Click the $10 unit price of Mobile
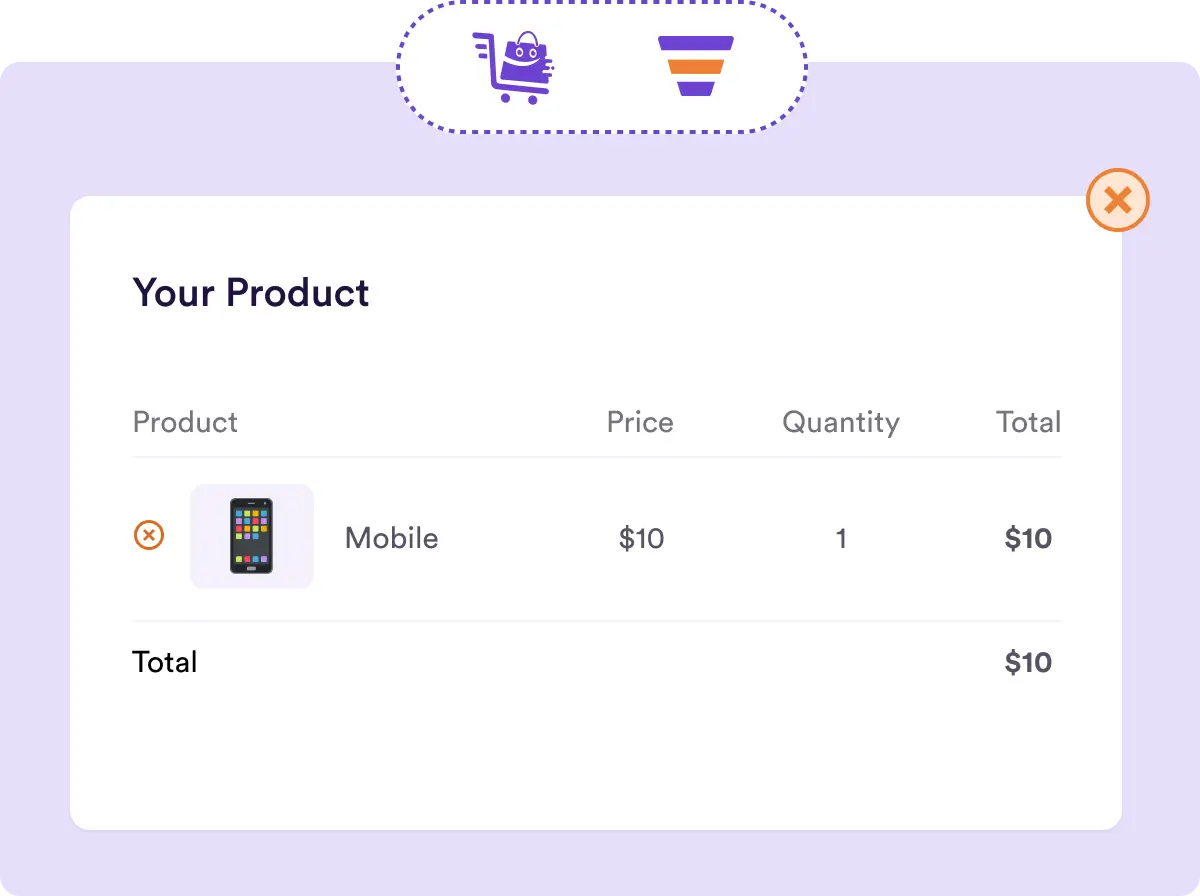Image resolution: width=1200 pixels, height=896 pixels. coord(641,538)
